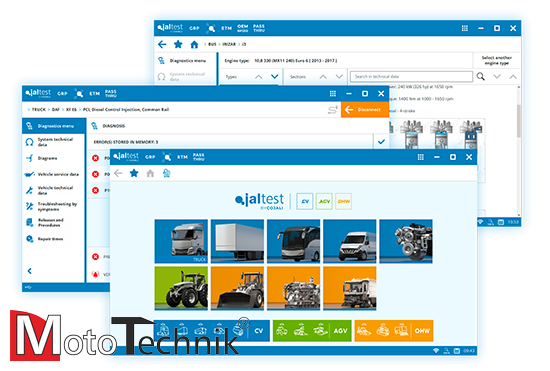Toggle the AGV category badge

(x=324, y=201)
